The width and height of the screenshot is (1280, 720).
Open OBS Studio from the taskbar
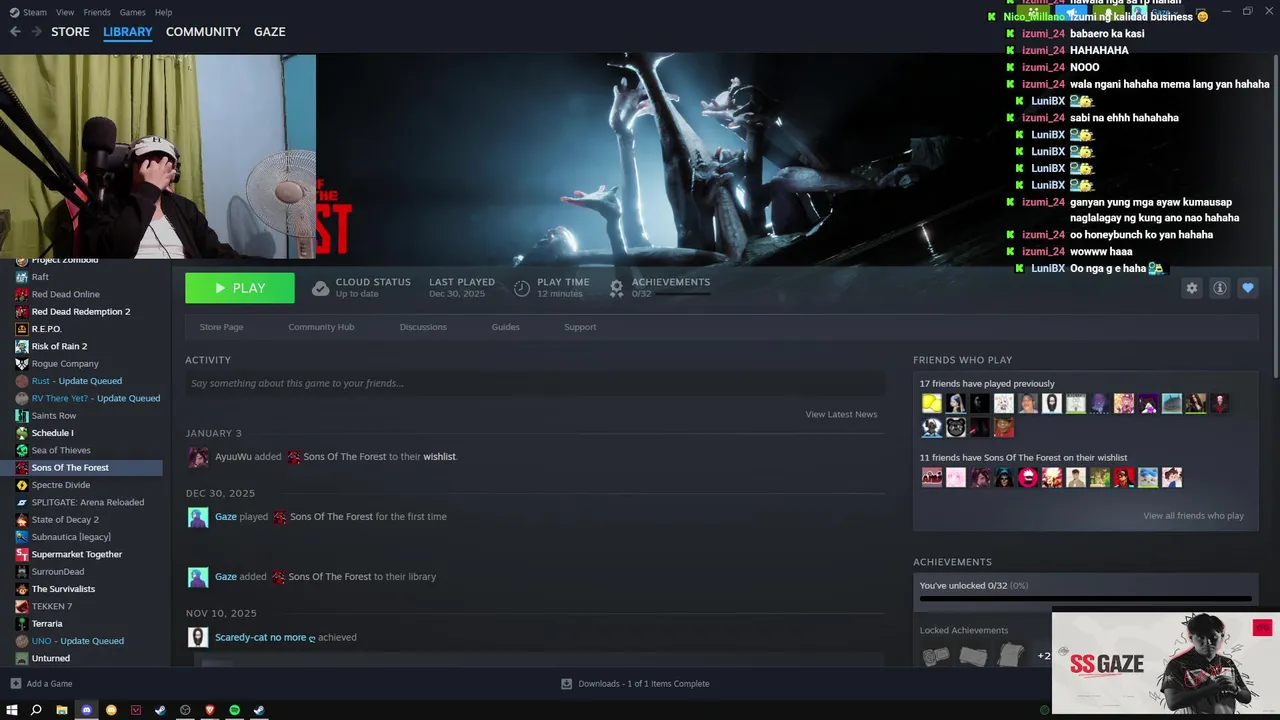point(185,710)
